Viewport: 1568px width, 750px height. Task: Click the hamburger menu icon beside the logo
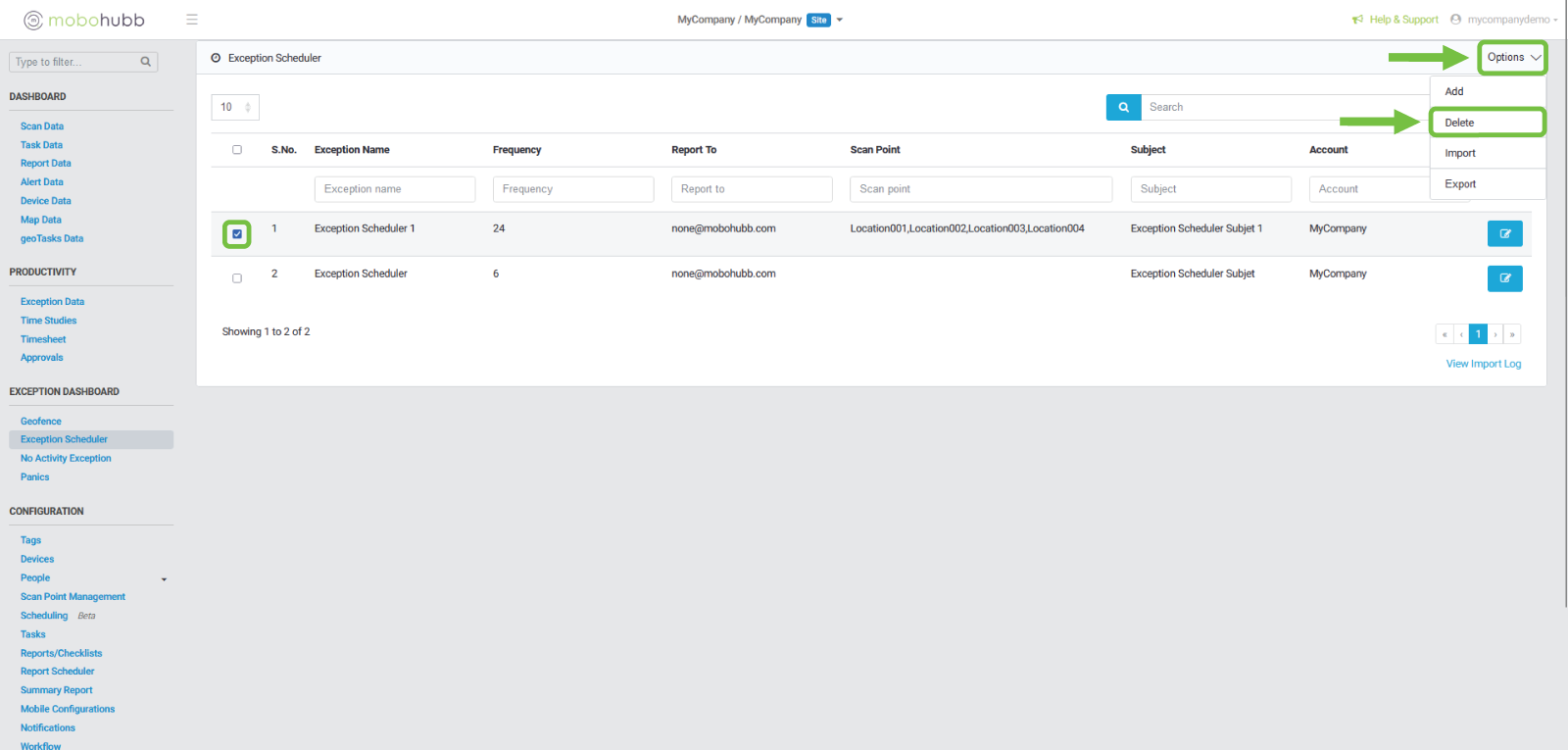192,20
